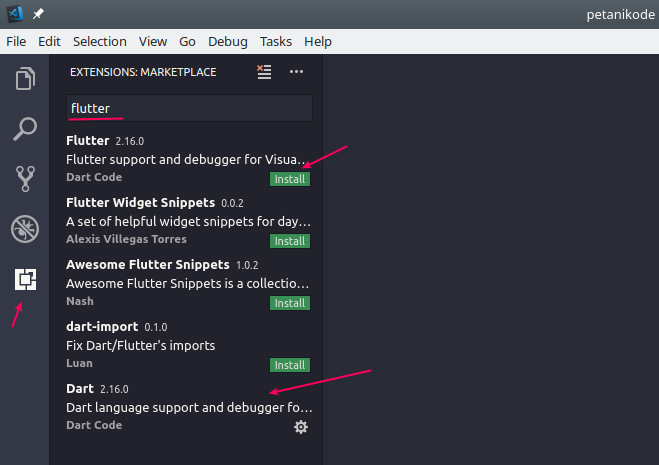Select the Extensions icon in activity bar

(25, 279)
